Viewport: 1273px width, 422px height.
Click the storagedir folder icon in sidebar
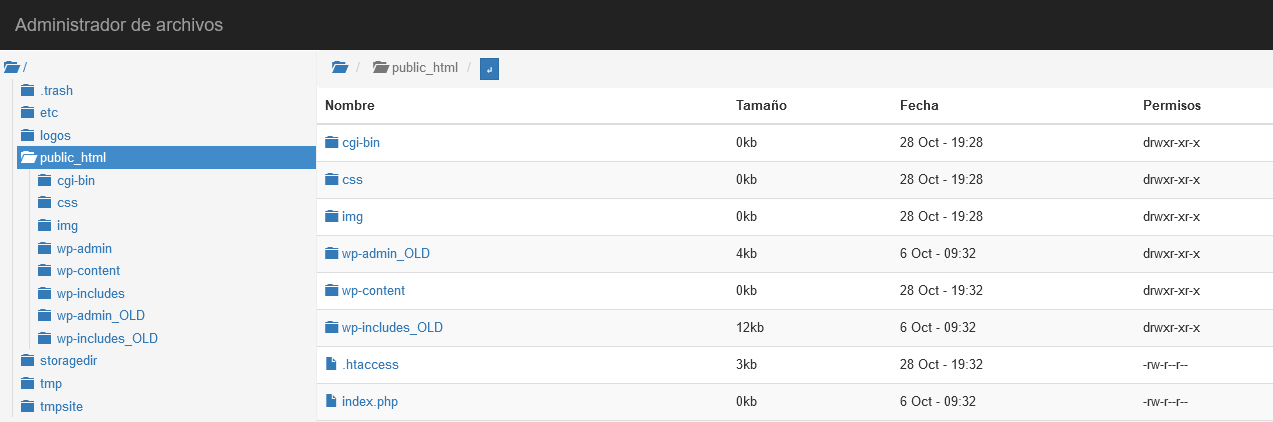pos(28,361)
